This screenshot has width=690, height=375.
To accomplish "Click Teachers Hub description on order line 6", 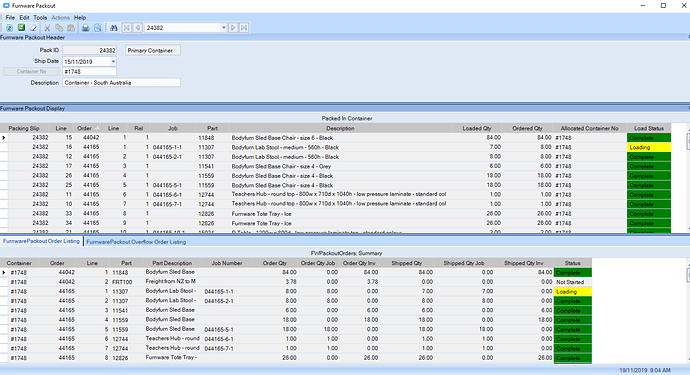I will 338,195.
